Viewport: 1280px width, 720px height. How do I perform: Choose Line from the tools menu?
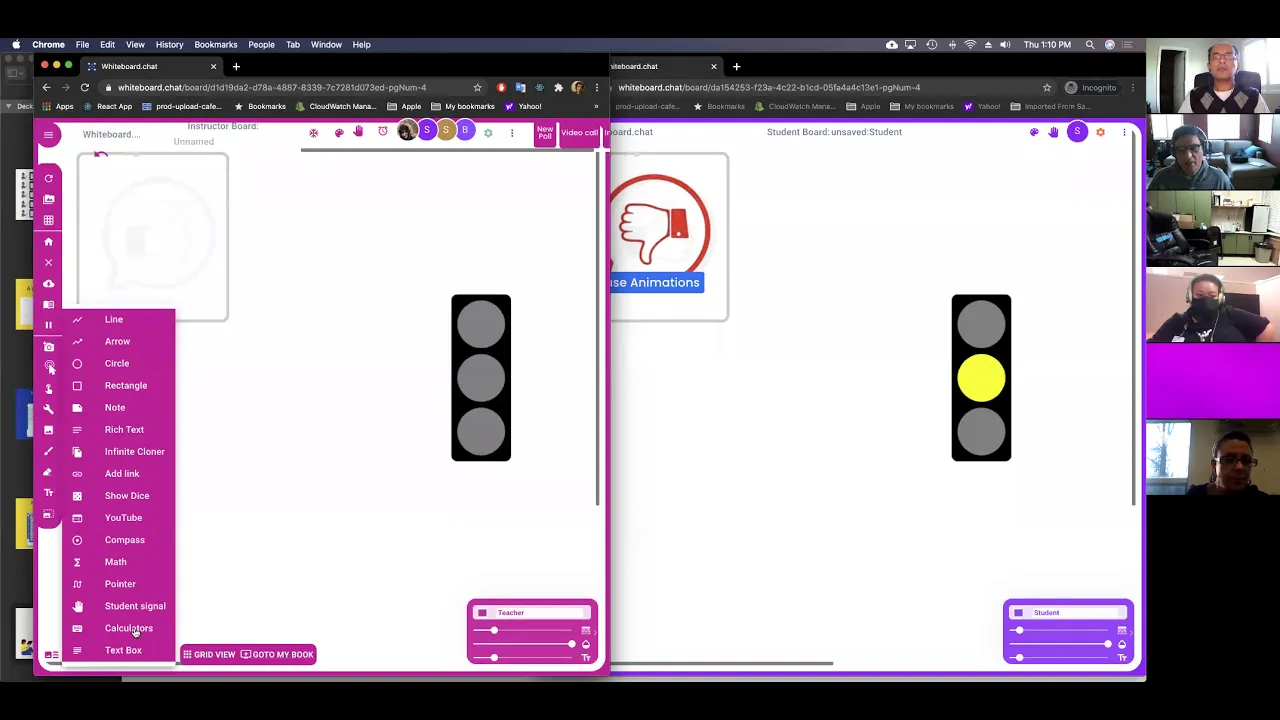(x=118, y=320)
